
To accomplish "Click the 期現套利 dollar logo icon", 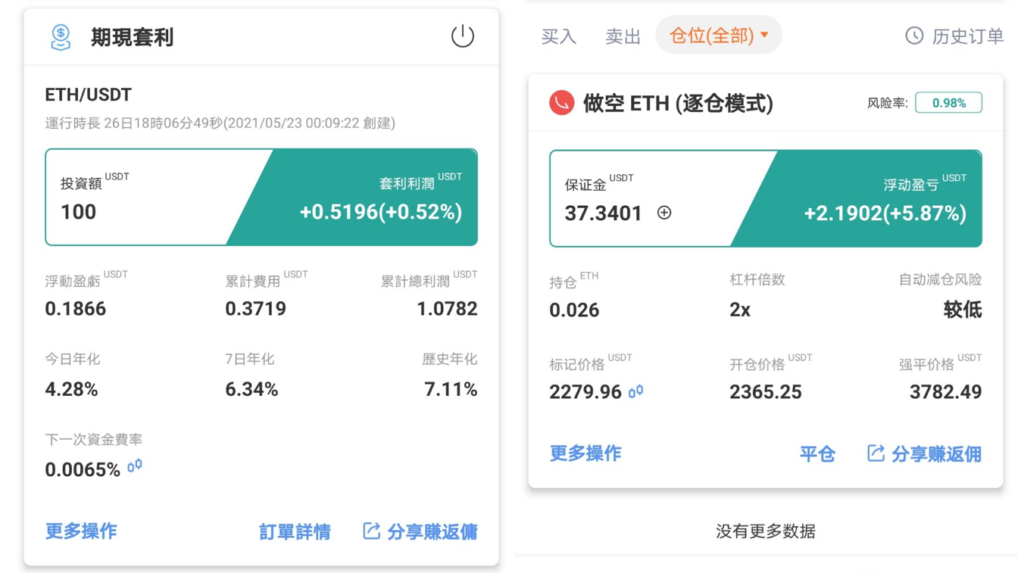I will (61, 37).
